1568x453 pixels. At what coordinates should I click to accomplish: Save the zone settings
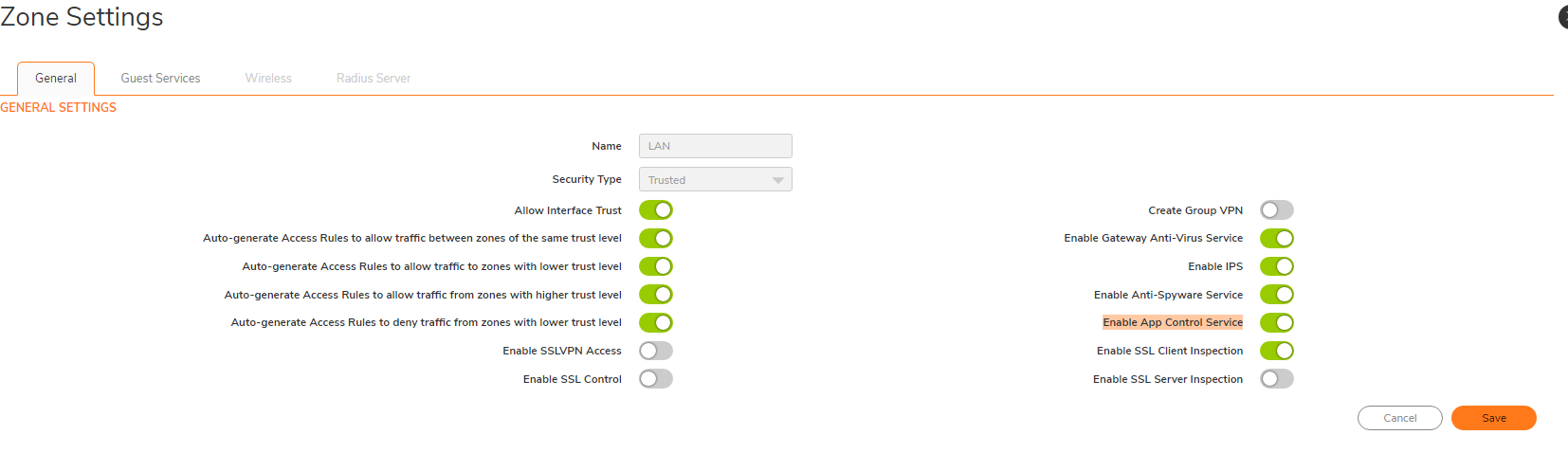[1493, 418]
